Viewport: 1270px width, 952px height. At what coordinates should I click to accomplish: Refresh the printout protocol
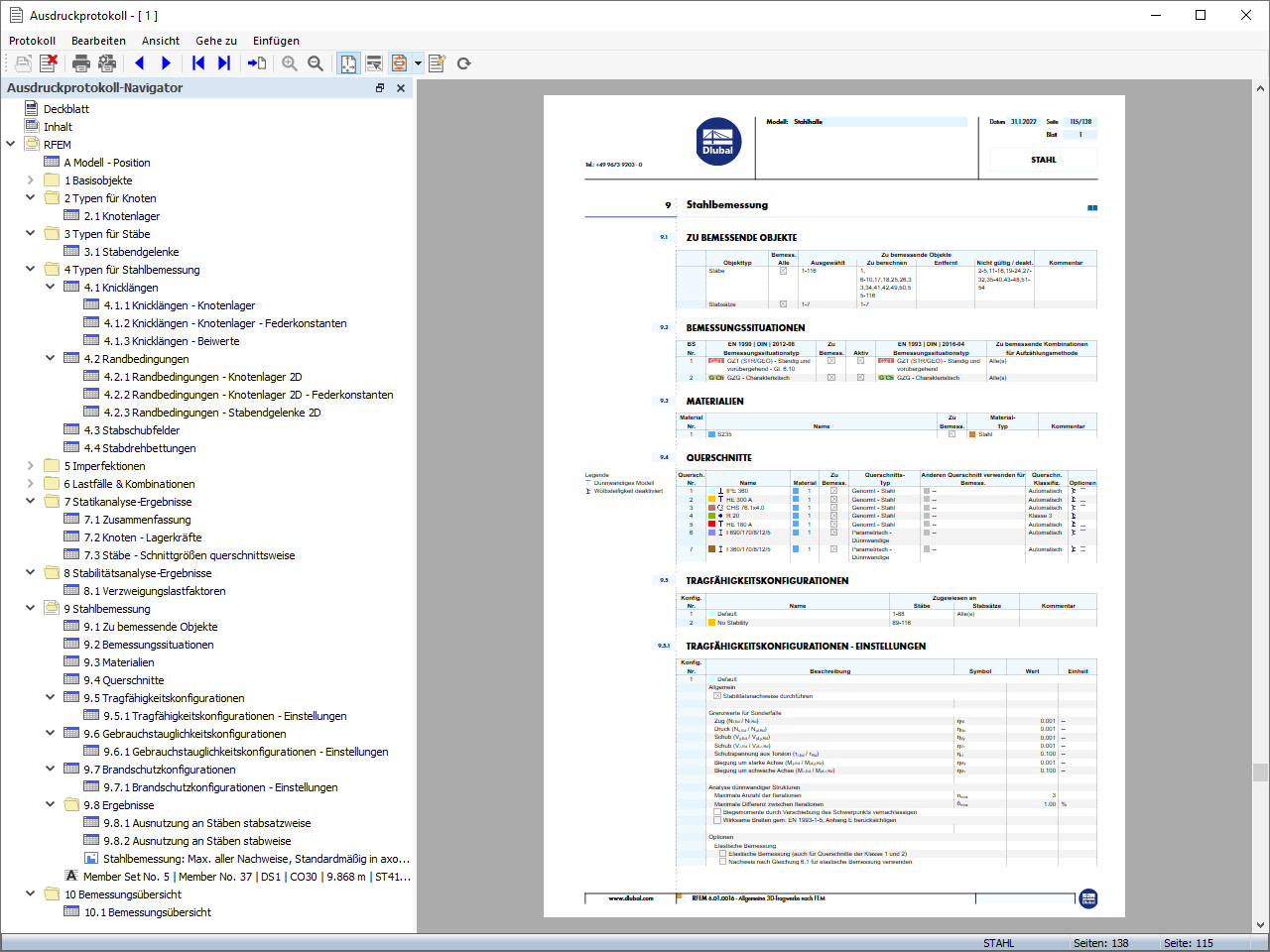463,63
